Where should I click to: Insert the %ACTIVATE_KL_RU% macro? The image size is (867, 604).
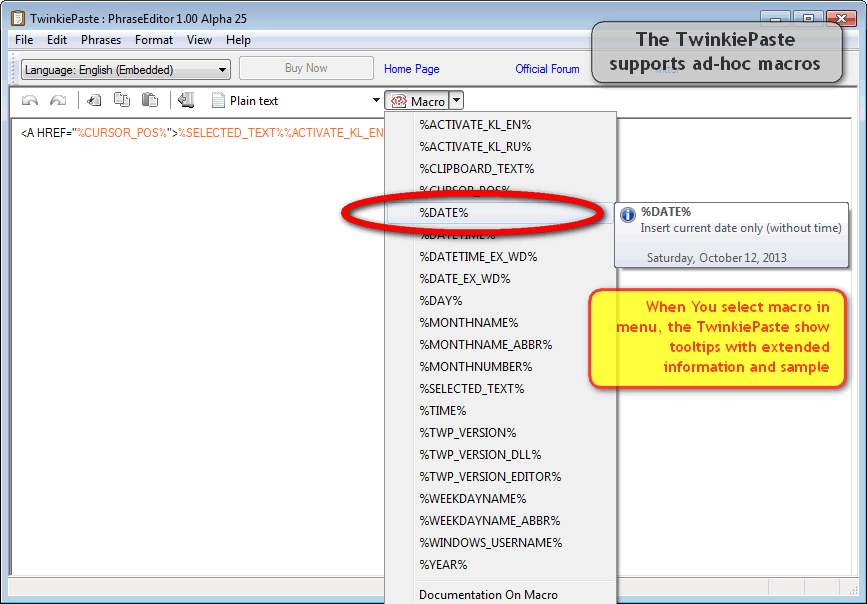pyautogui.click(x=500, y=147)
